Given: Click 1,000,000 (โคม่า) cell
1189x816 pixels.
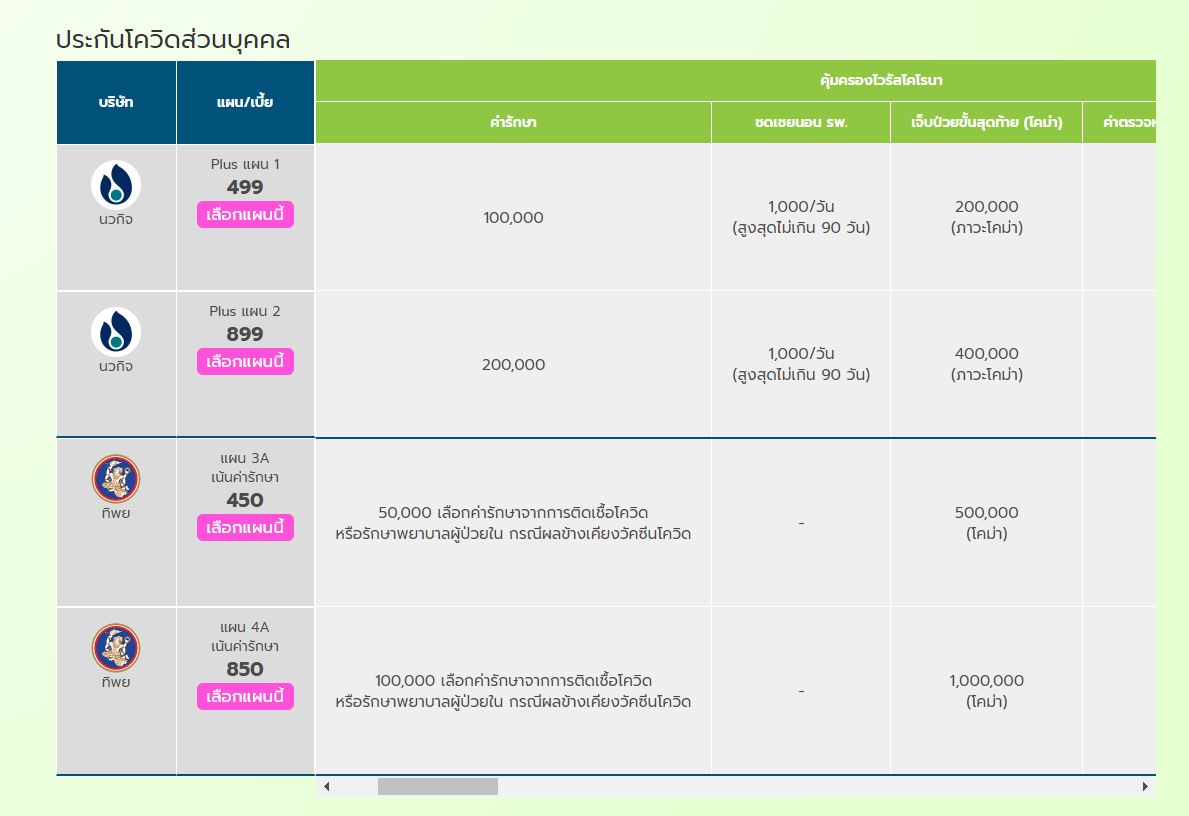Looking at the screenshot, I should pyautogui.click(x=987, y=691).
